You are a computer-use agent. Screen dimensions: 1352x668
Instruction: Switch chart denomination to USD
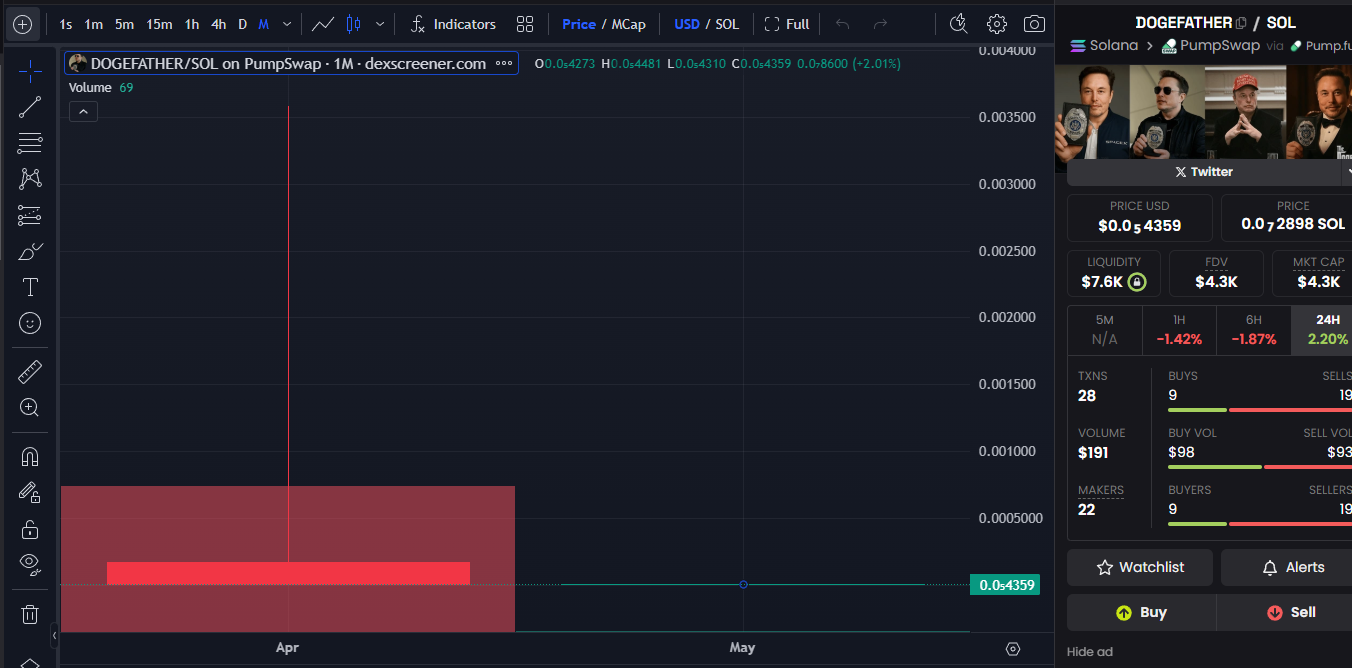(x=687, y=24)
